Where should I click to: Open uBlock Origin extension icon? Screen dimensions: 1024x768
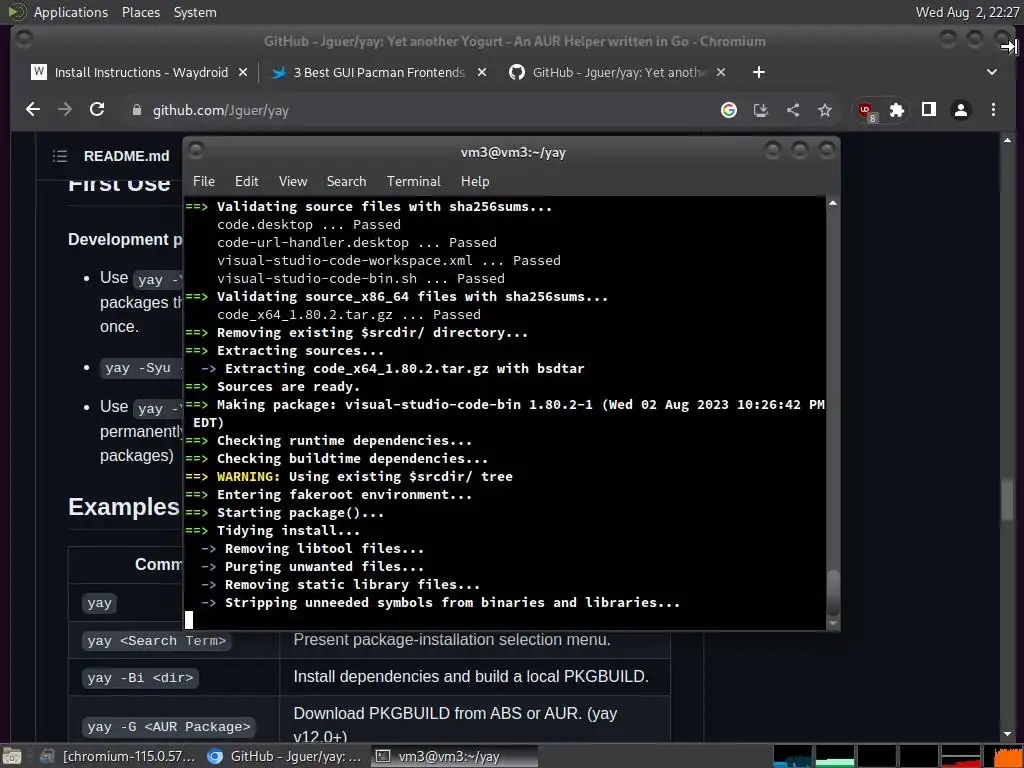867,110
